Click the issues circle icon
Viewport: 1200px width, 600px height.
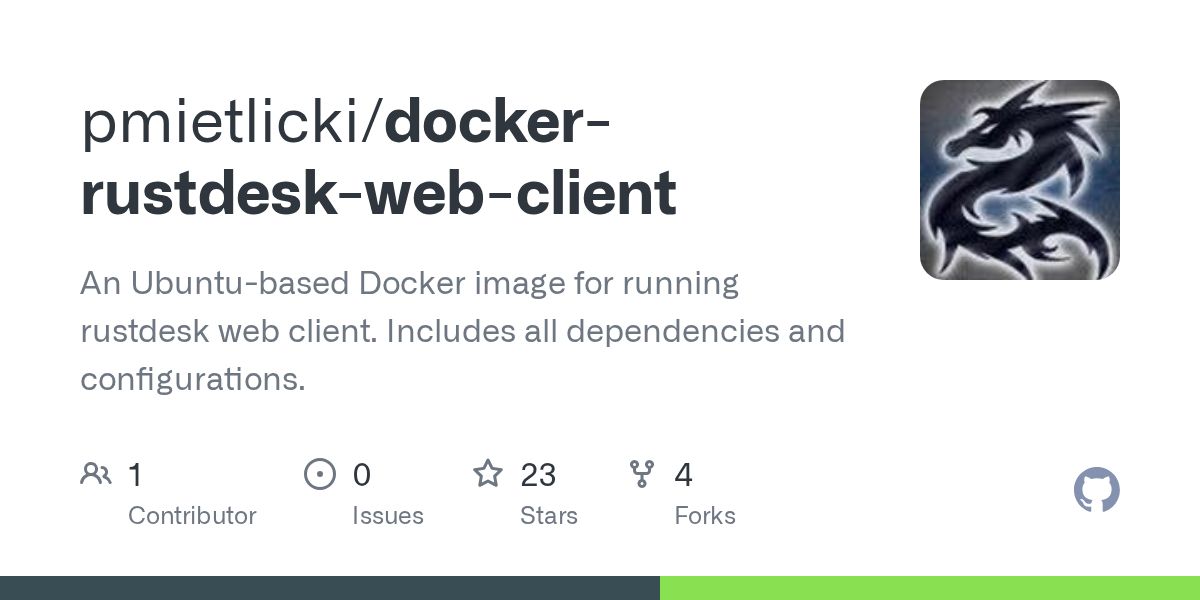point(320,474)
